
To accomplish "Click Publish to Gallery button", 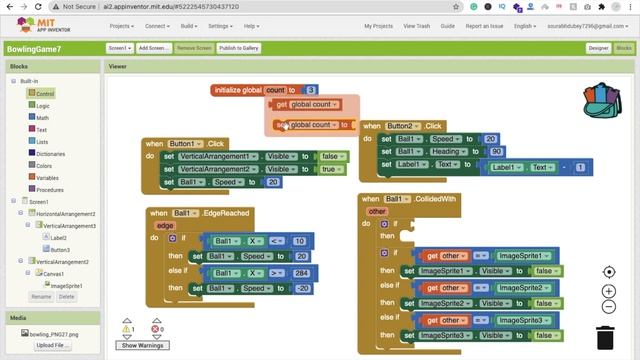I will 239,48.
